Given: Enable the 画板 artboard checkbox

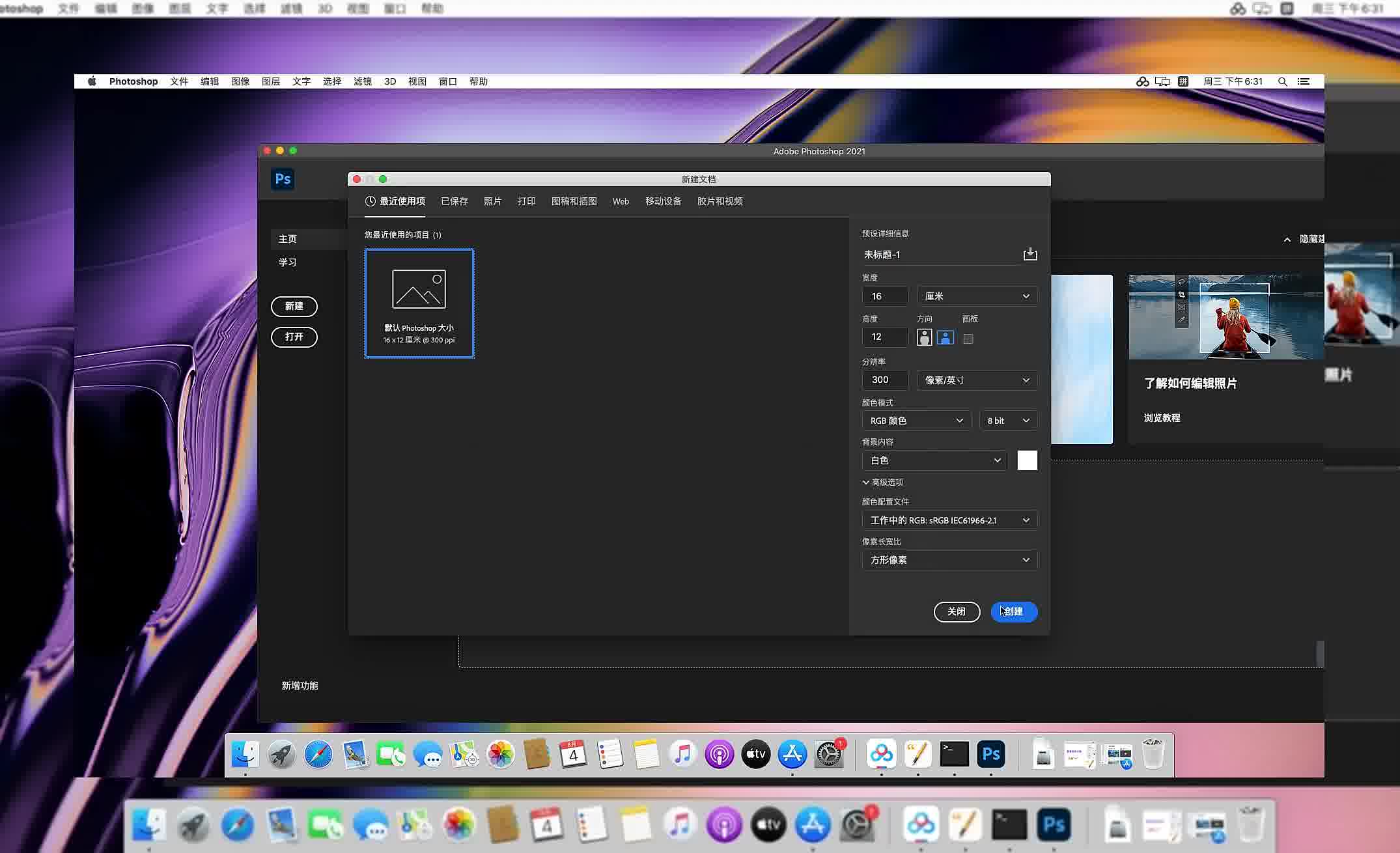Looking at the screenshot, I should click(x=968, y=339).
